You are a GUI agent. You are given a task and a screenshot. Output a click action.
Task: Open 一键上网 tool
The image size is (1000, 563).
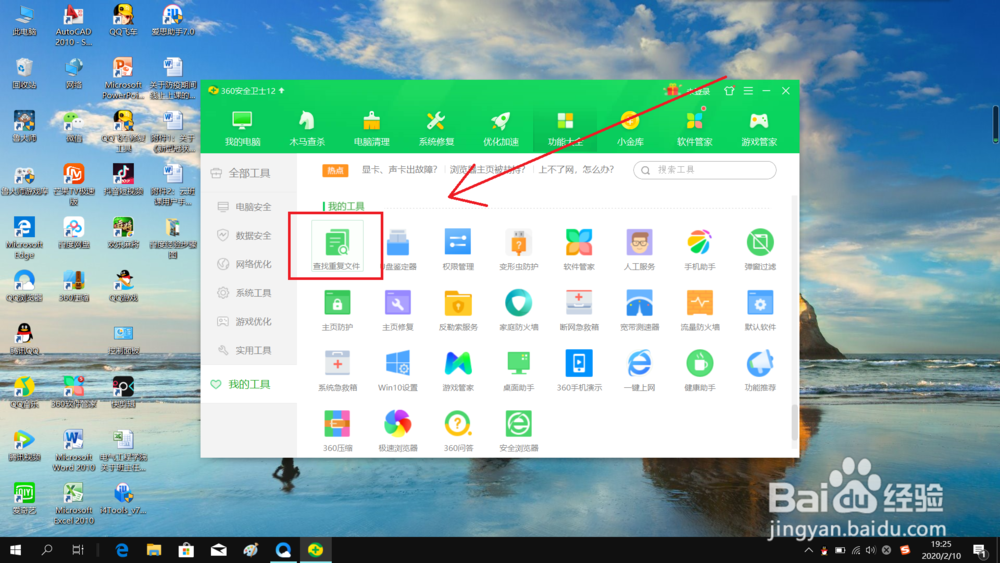(x=639, y=370)
